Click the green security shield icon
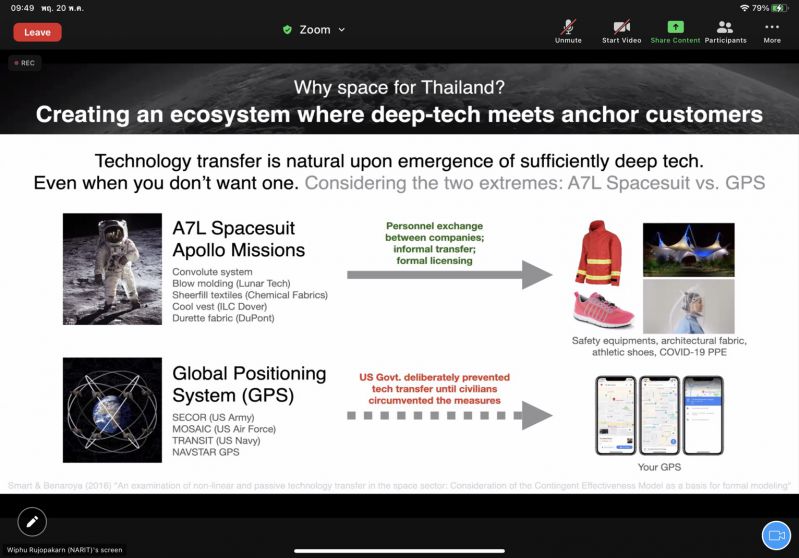This screenshot has width=799, height=558. click(x=287, y=30)
